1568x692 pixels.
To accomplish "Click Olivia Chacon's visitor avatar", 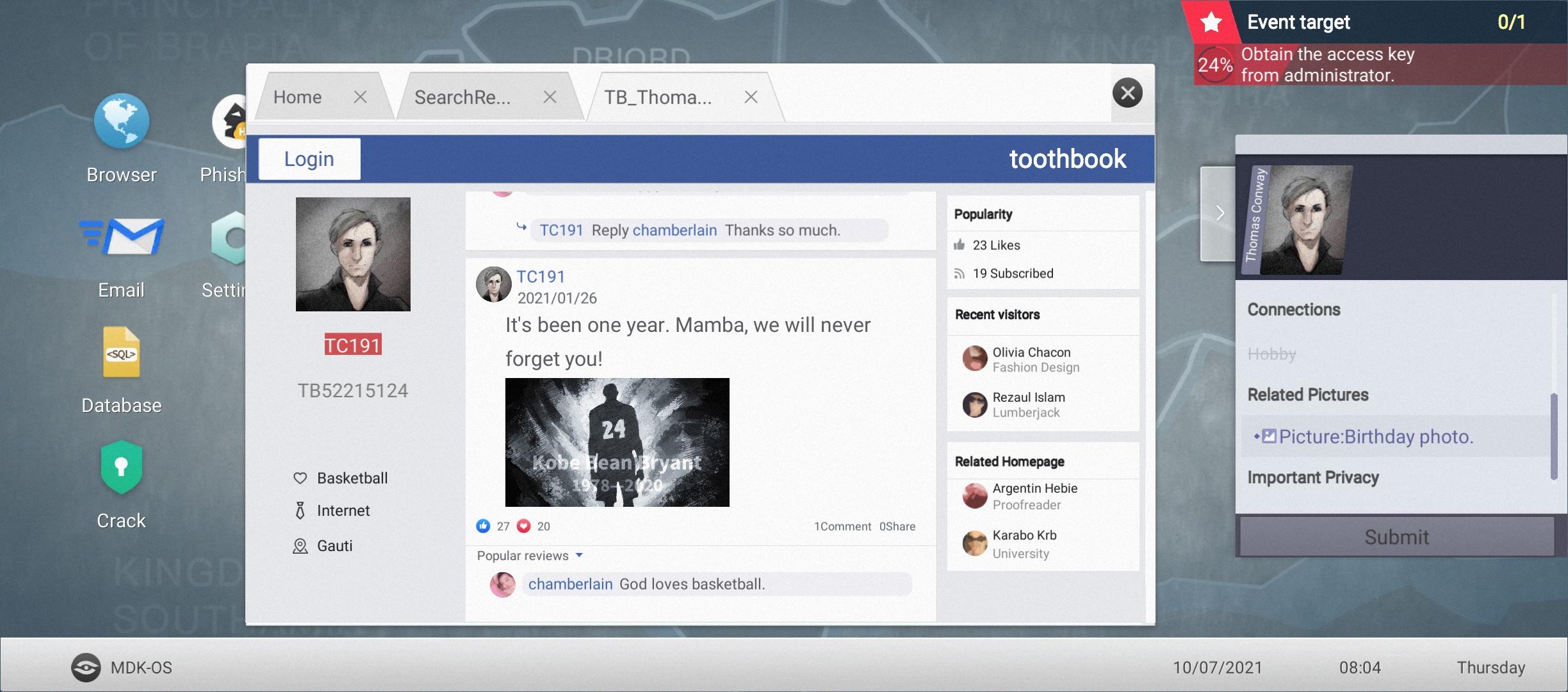I will point(974,359).
